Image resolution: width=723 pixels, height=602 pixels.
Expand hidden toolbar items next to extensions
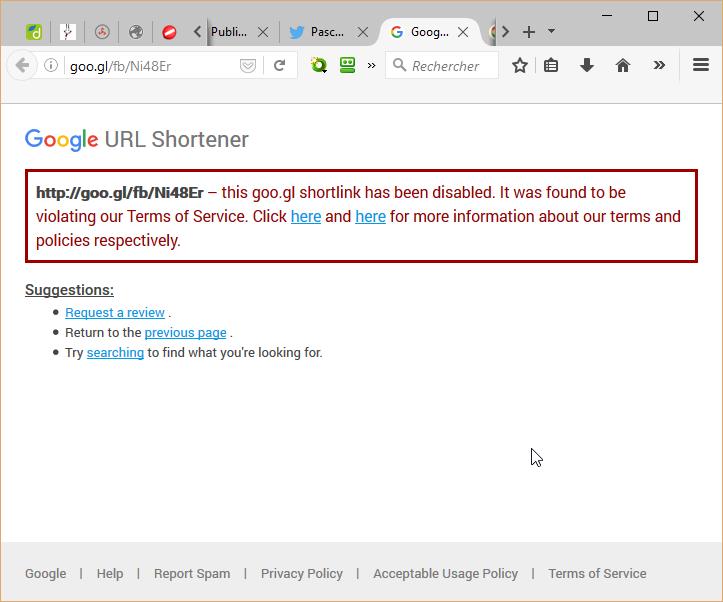pyautogui.click(x=371, y=65)
